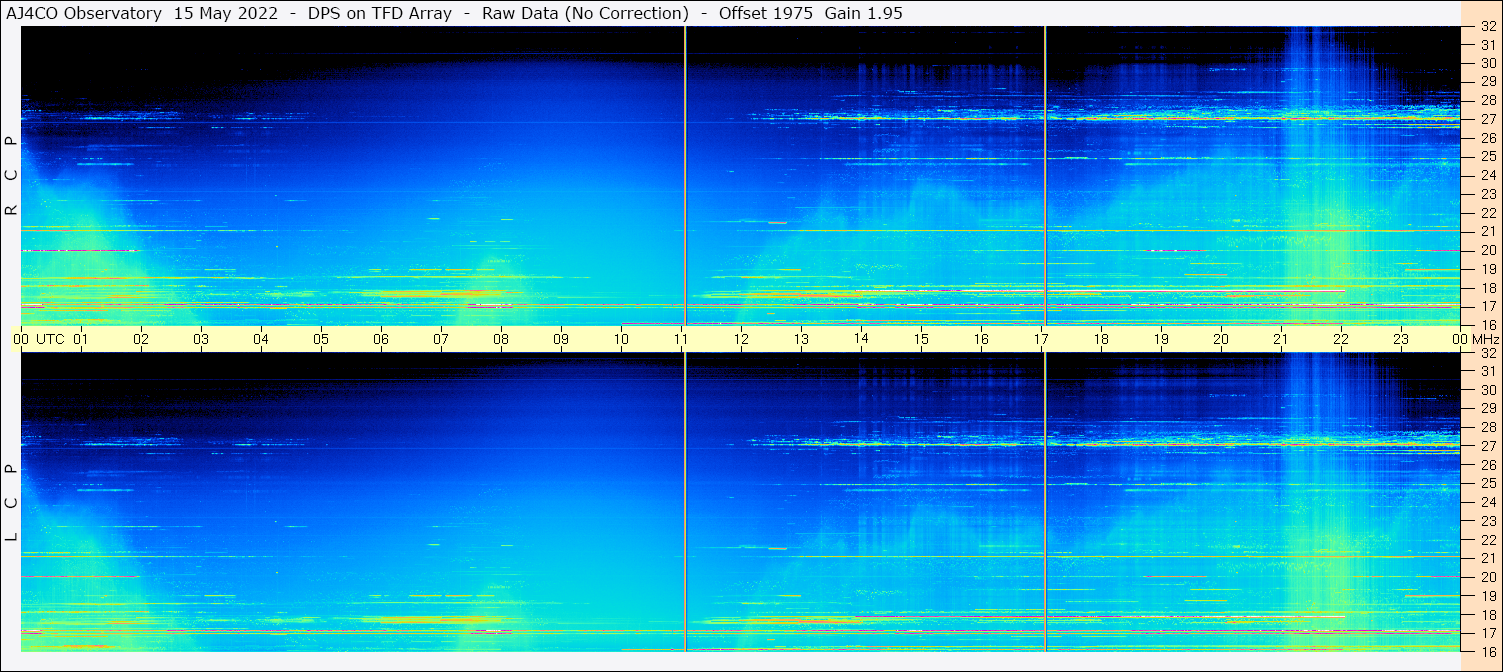Image resolution: width=1503 pixels, height=672 pixels.
Task: Click "00 MHz" at time axis end
Action: (1476, 339)
